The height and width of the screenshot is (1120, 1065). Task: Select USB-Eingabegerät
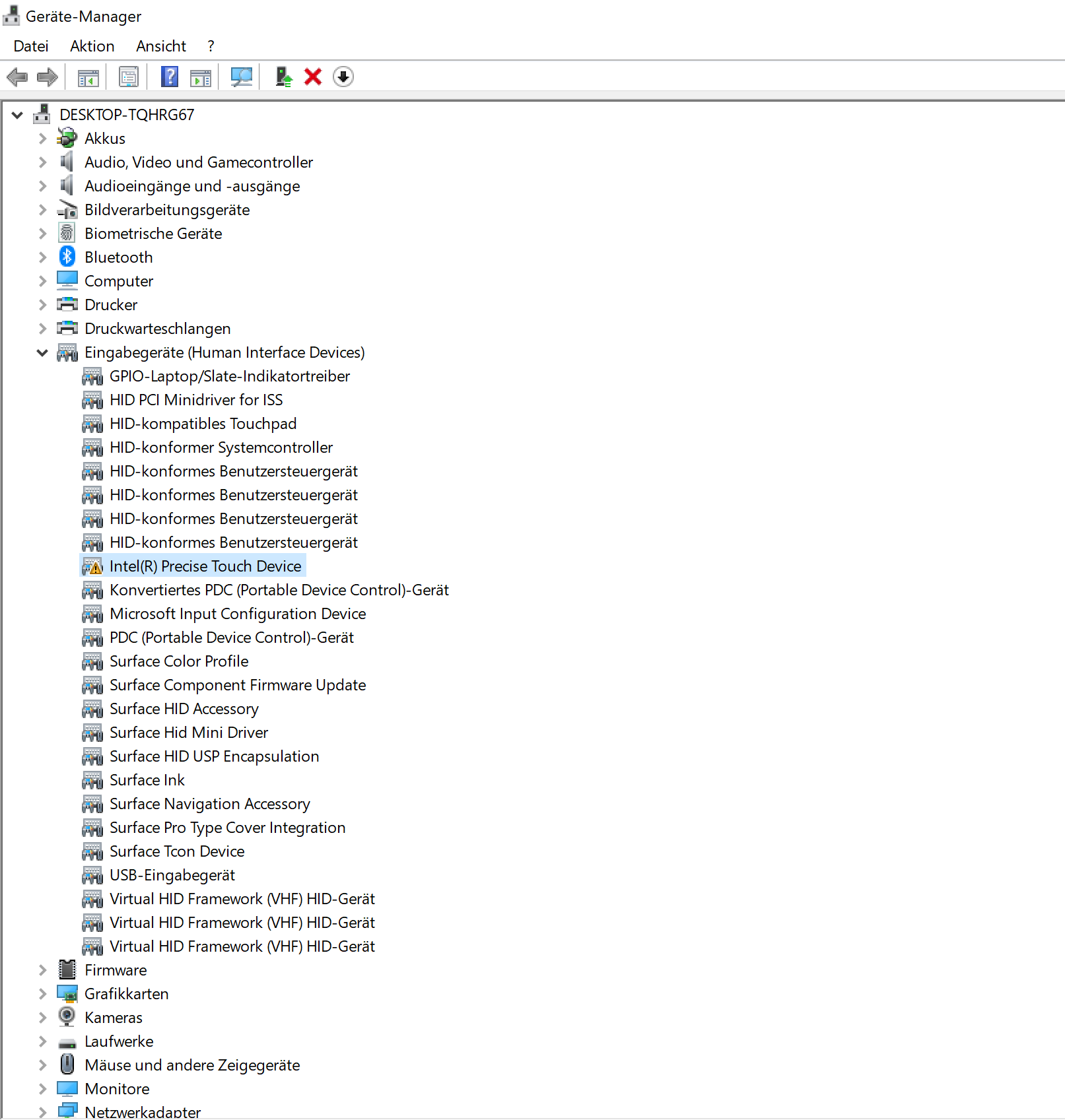(172, 875)
